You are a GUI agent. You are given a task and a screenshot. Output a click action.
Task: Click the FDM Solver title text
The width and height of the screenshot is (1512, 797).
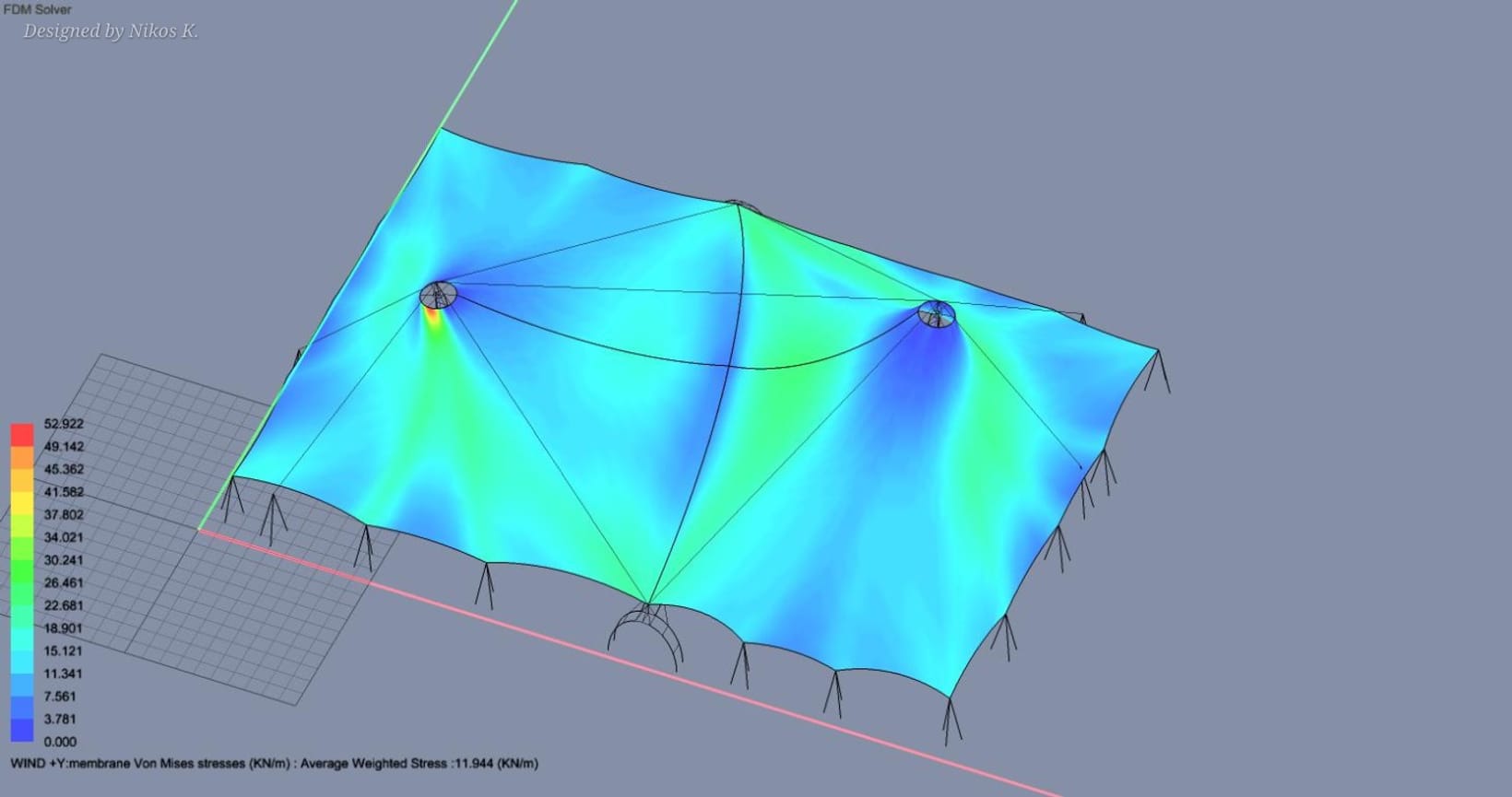point(37,9)
